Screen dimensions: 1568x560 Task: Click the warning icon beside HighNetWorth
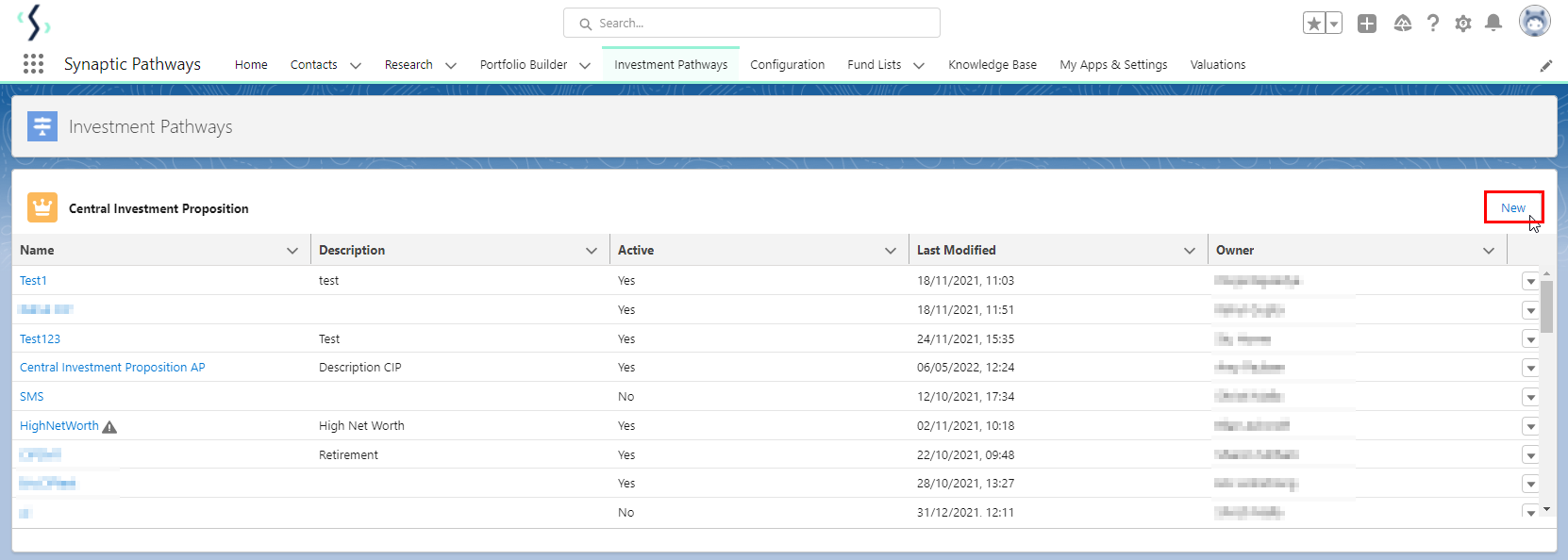[x=109, y=427]
